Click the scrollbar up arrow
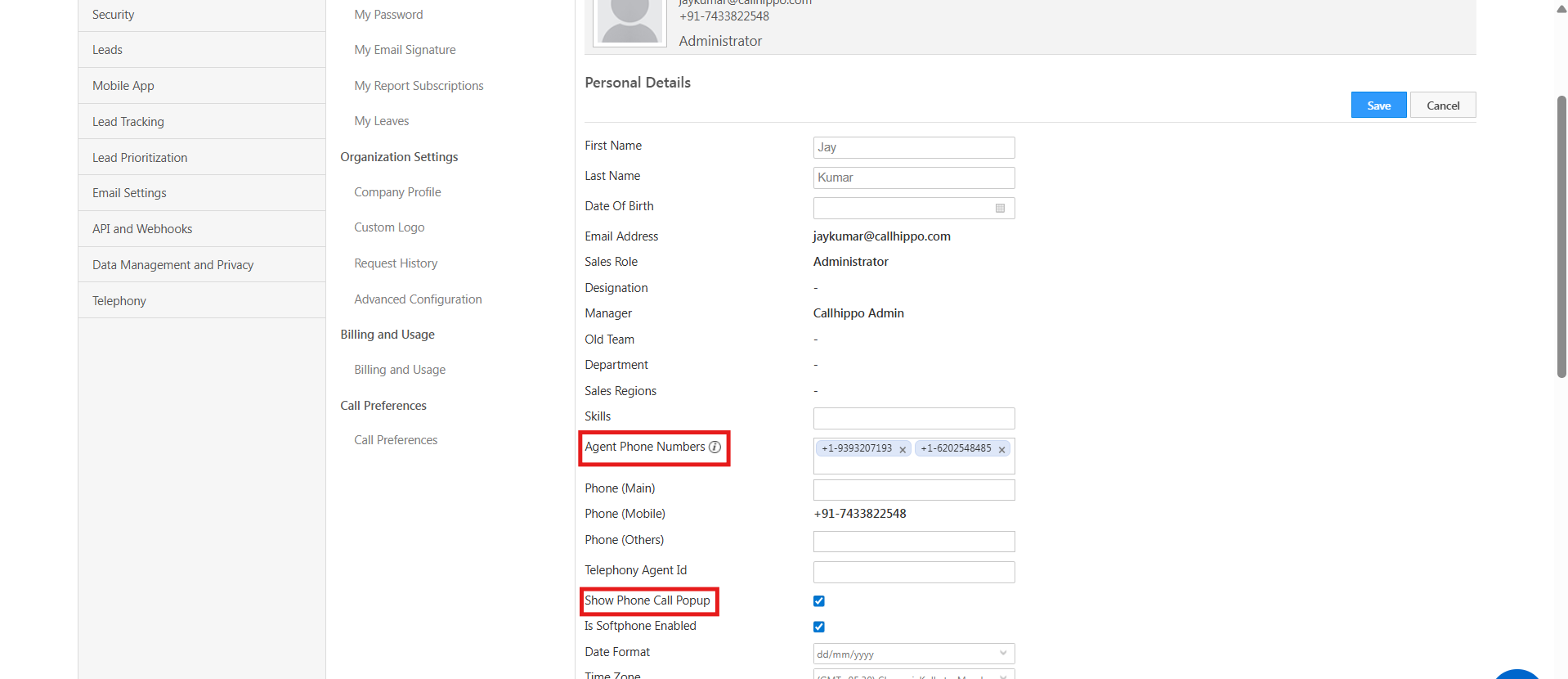Viewport: 1568px width, 679px height. pyautogui.click(x=1561, y=9)
